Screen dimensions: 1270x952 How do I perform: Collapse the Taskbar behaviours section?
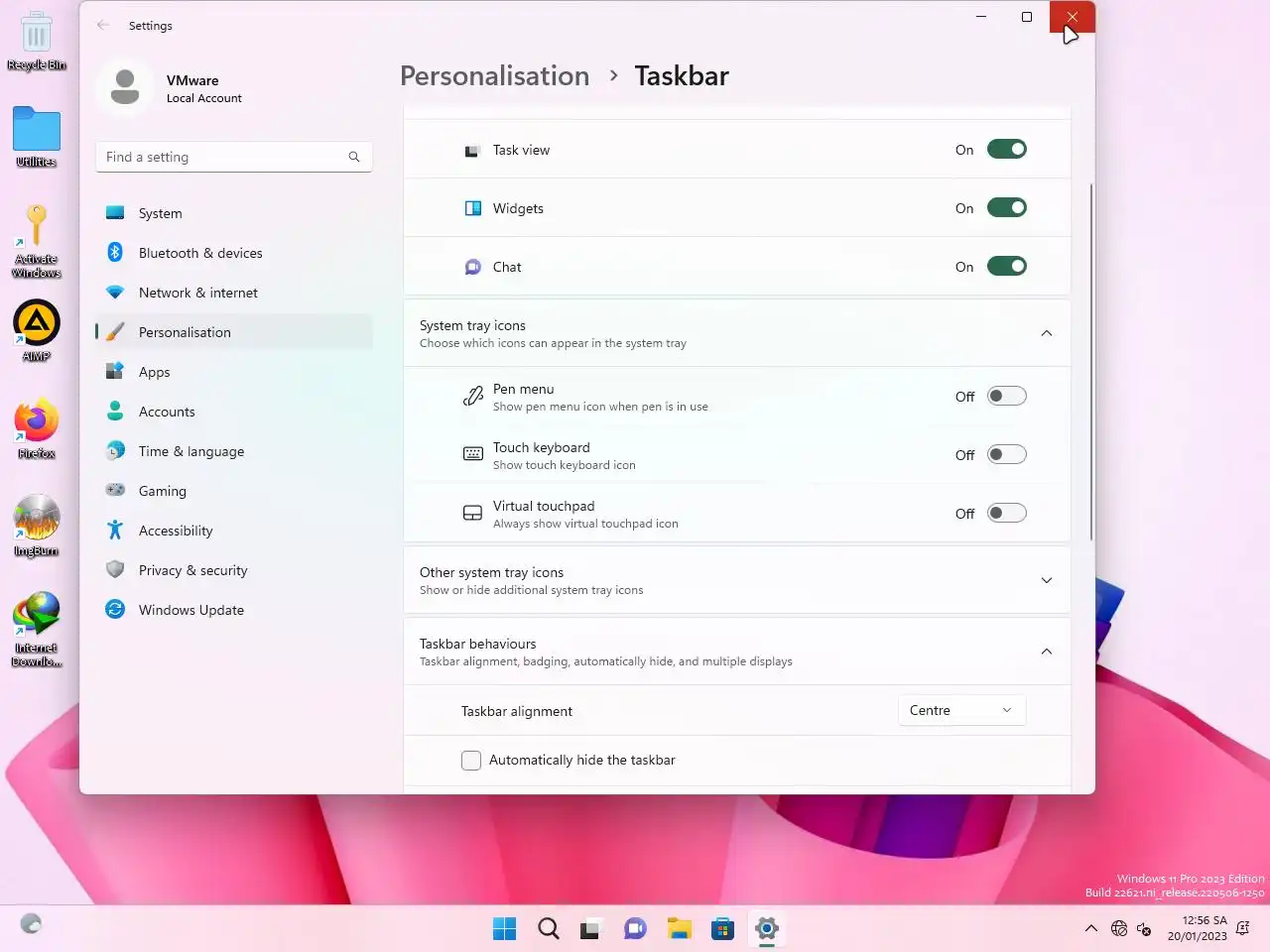[x=1046, y=652]
